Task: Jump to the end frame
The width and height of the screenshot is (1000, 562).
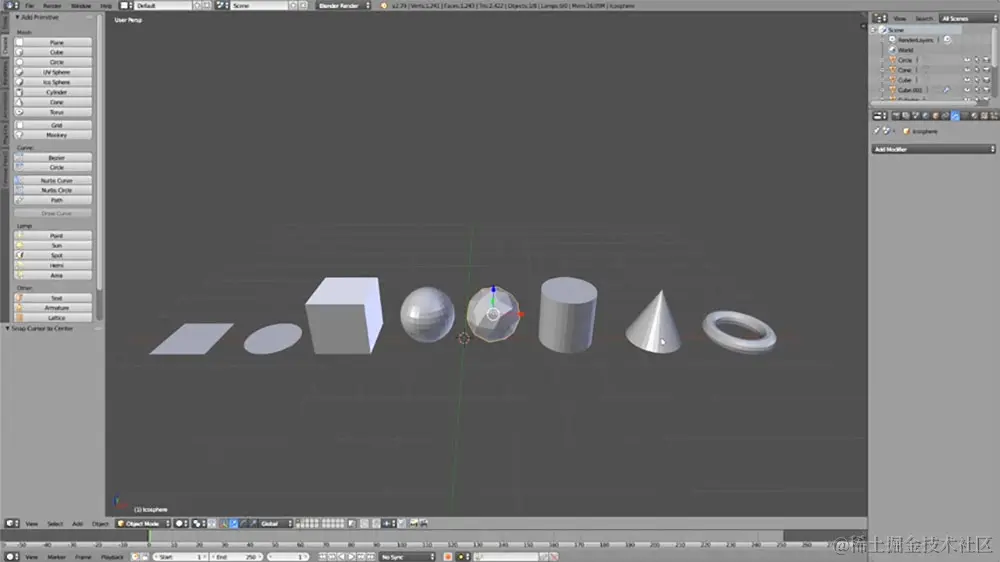Action: pyautogui.click(x=371, y=557)
